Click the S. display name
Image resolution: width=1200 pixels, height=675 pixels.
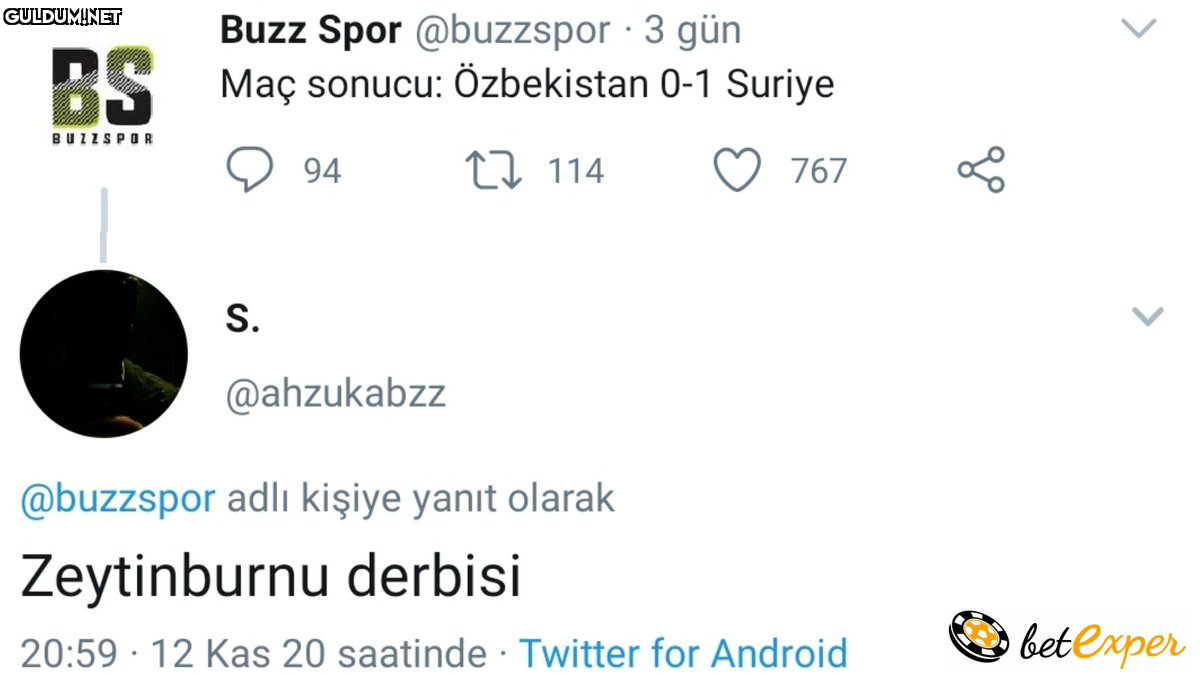(242, 319)
